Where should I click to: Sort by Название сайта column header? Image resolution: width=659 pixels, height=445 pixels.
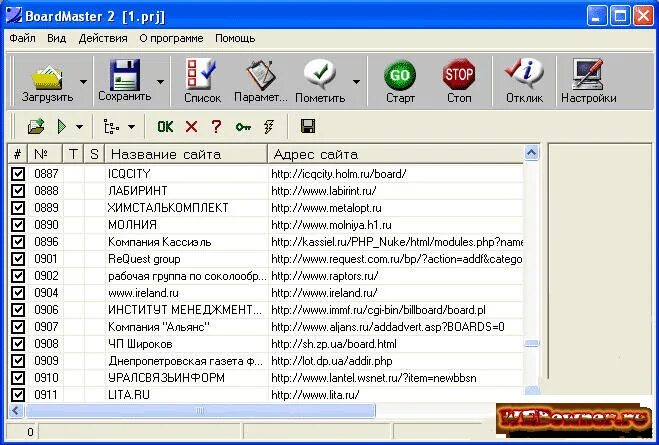point(186,154)
